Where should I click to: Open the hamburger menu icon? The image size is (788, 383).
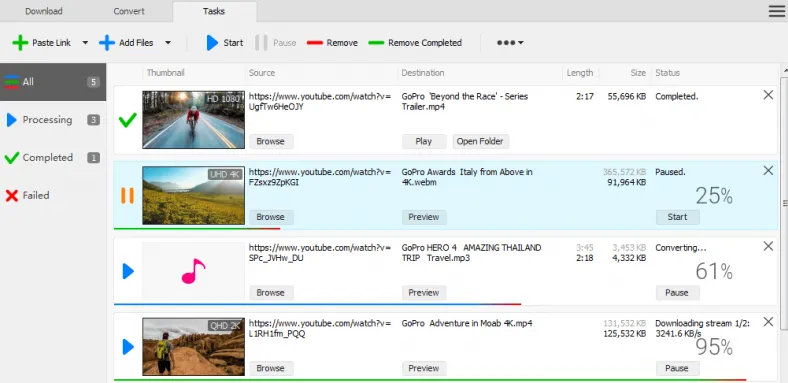pyautogui.click(x=776, y=11)
